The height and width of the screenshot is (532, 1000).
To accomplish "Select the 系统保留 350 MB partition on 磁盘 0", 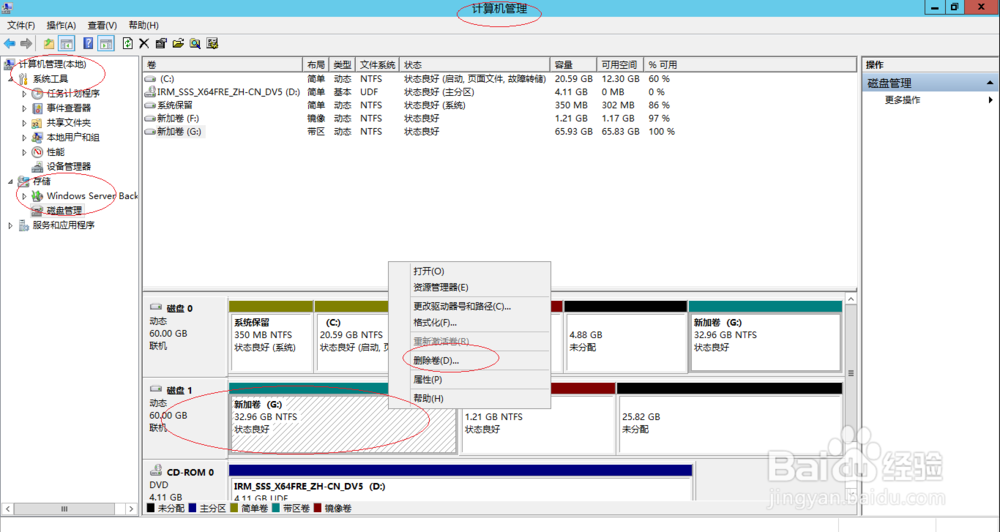I will (271, 336).
